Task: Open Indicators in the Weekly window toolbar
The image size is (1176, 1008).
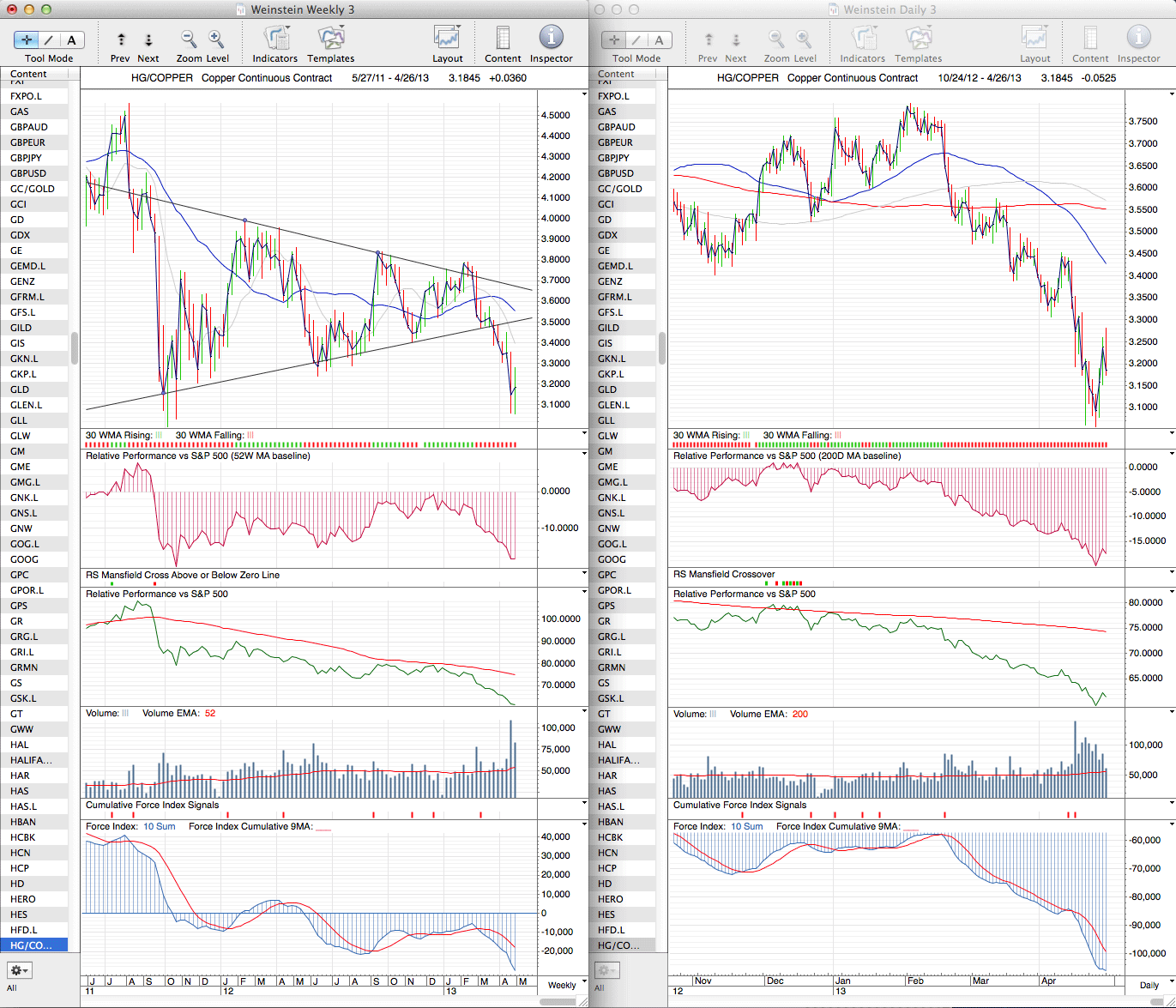Action: 275,39
